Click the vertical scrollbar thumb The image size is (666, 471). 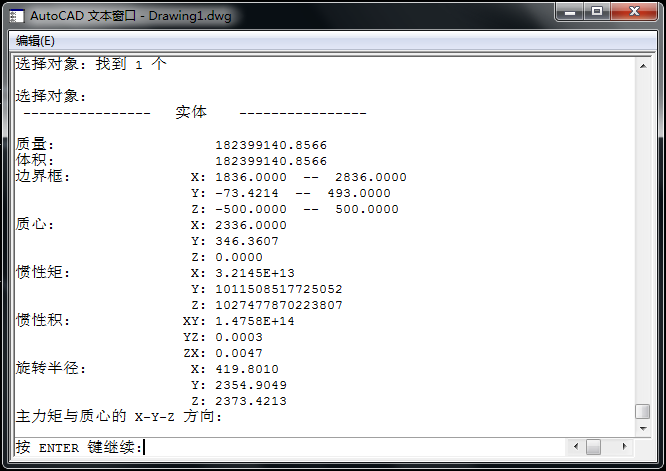click(x=643, y=411)
